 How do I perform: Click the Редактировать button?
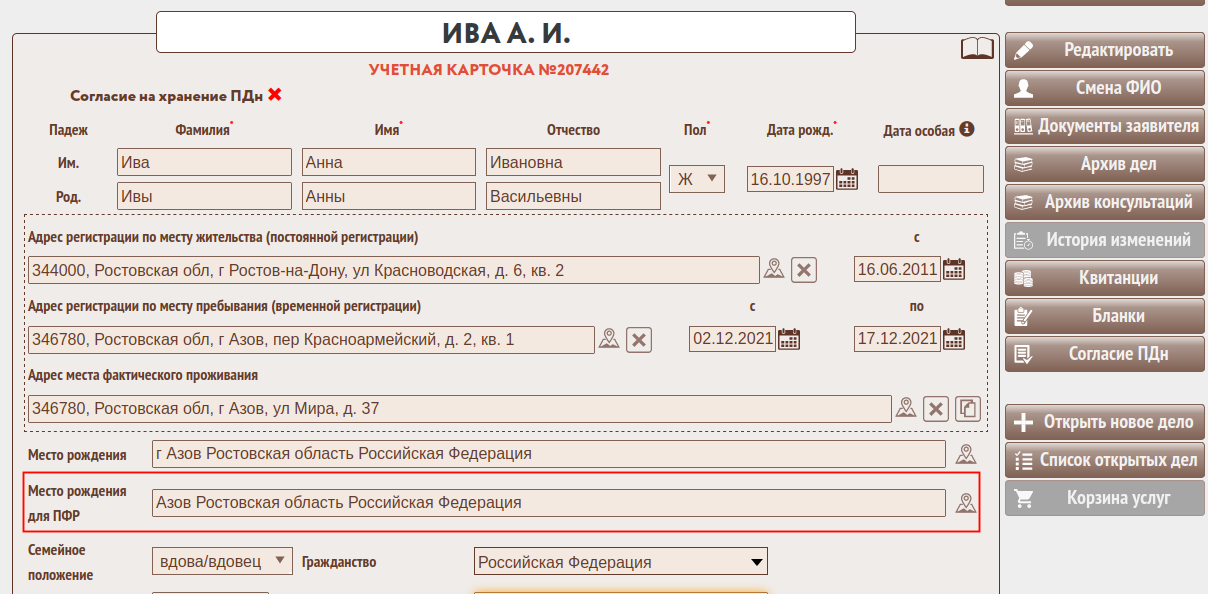click(1104, 50)
